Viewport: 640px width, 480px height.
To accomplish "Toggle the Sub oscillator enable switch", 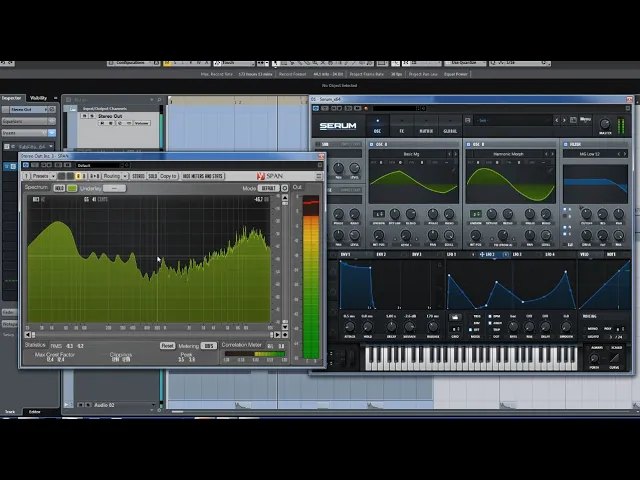I will [318, 144].
